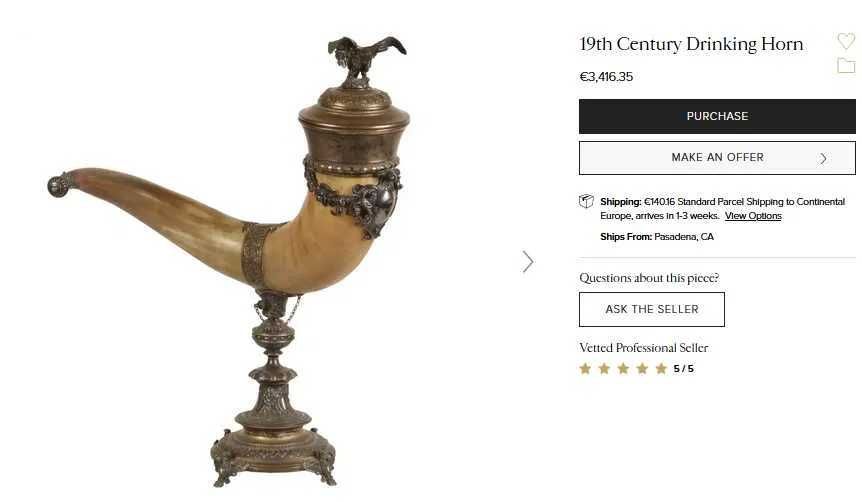Open the MAKE AN OFFER button
862x502 pixels.
(717, 158)
